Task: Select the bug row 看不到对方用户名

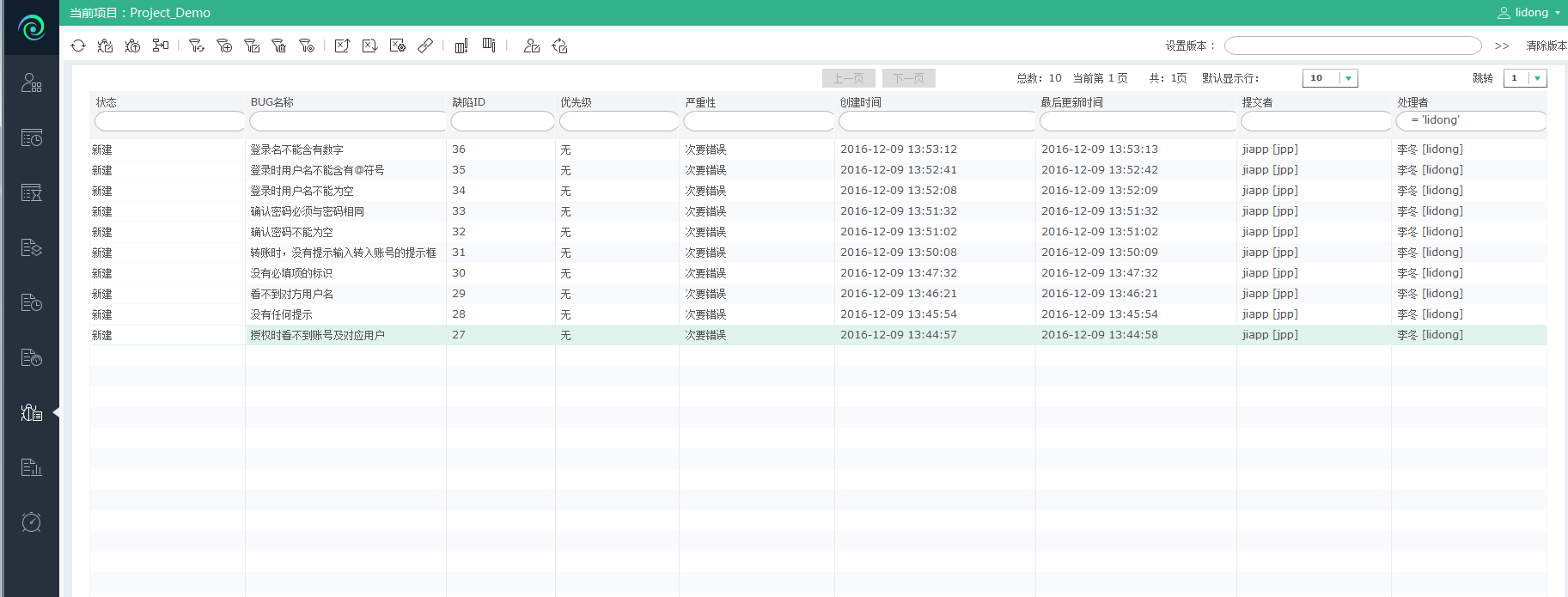Action: [818, 294]
